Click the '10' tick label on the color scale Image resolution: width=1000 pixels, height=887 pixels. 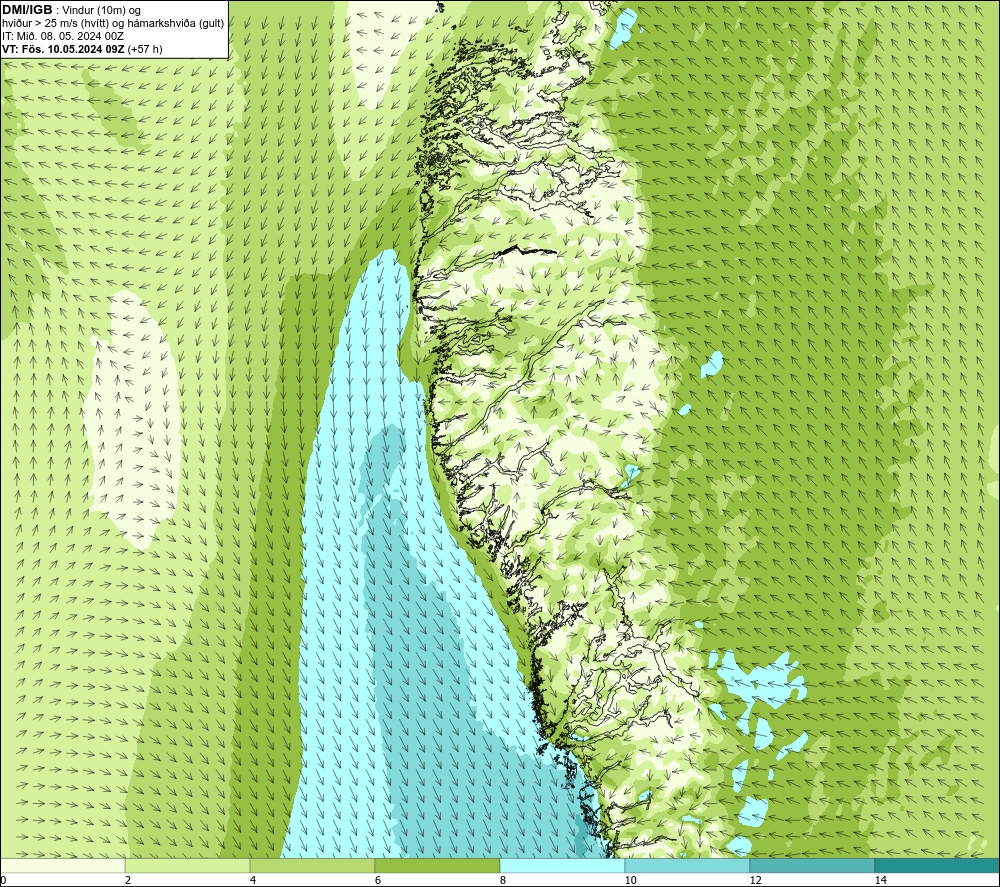click(631, 881)
